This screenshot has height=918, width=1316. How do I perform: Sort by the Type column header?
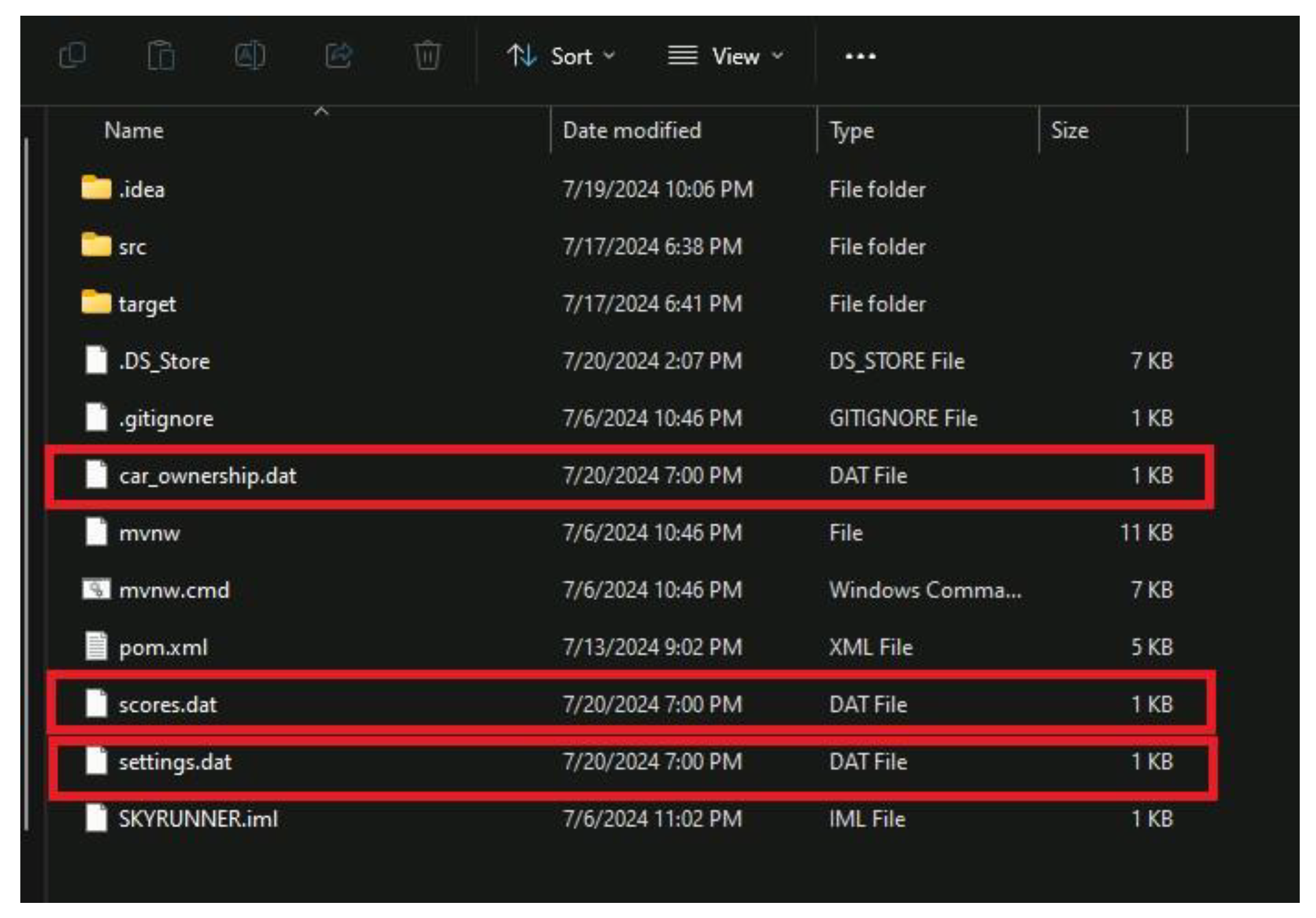coord(851,131)
